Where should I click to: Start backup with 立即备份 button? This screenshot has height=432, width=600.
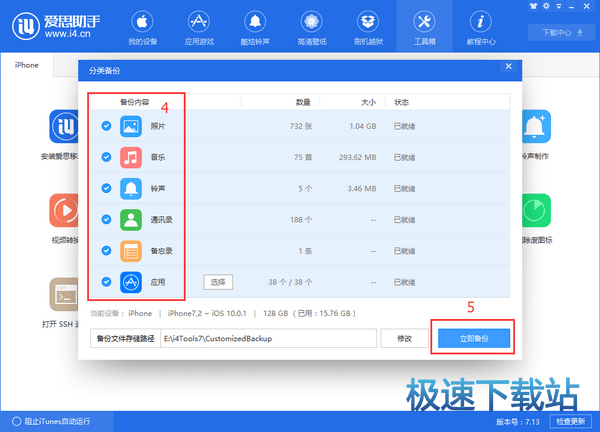coord(474,338)
